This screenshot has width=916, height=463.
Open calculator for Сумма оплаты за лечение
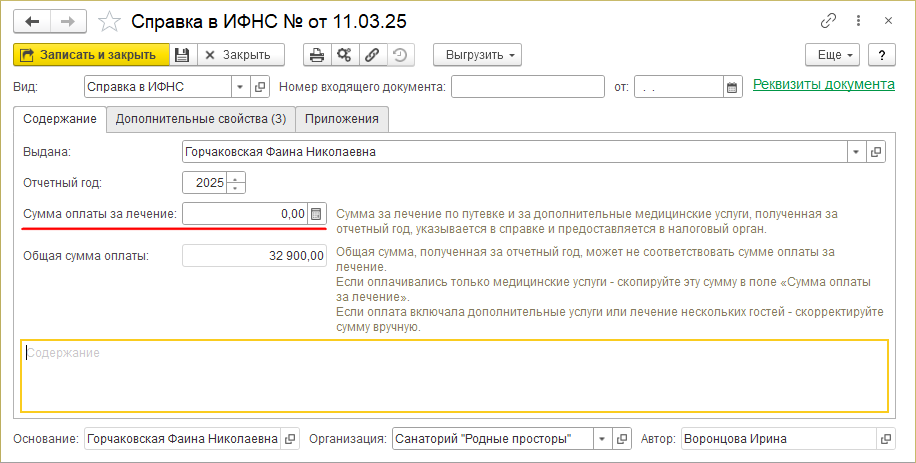point(316,214)
